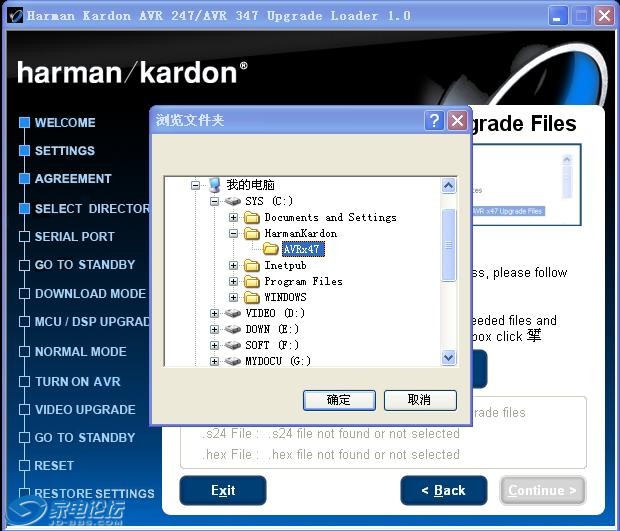Click the VIDEO (D:) drive icon

(x=233, y=314)
